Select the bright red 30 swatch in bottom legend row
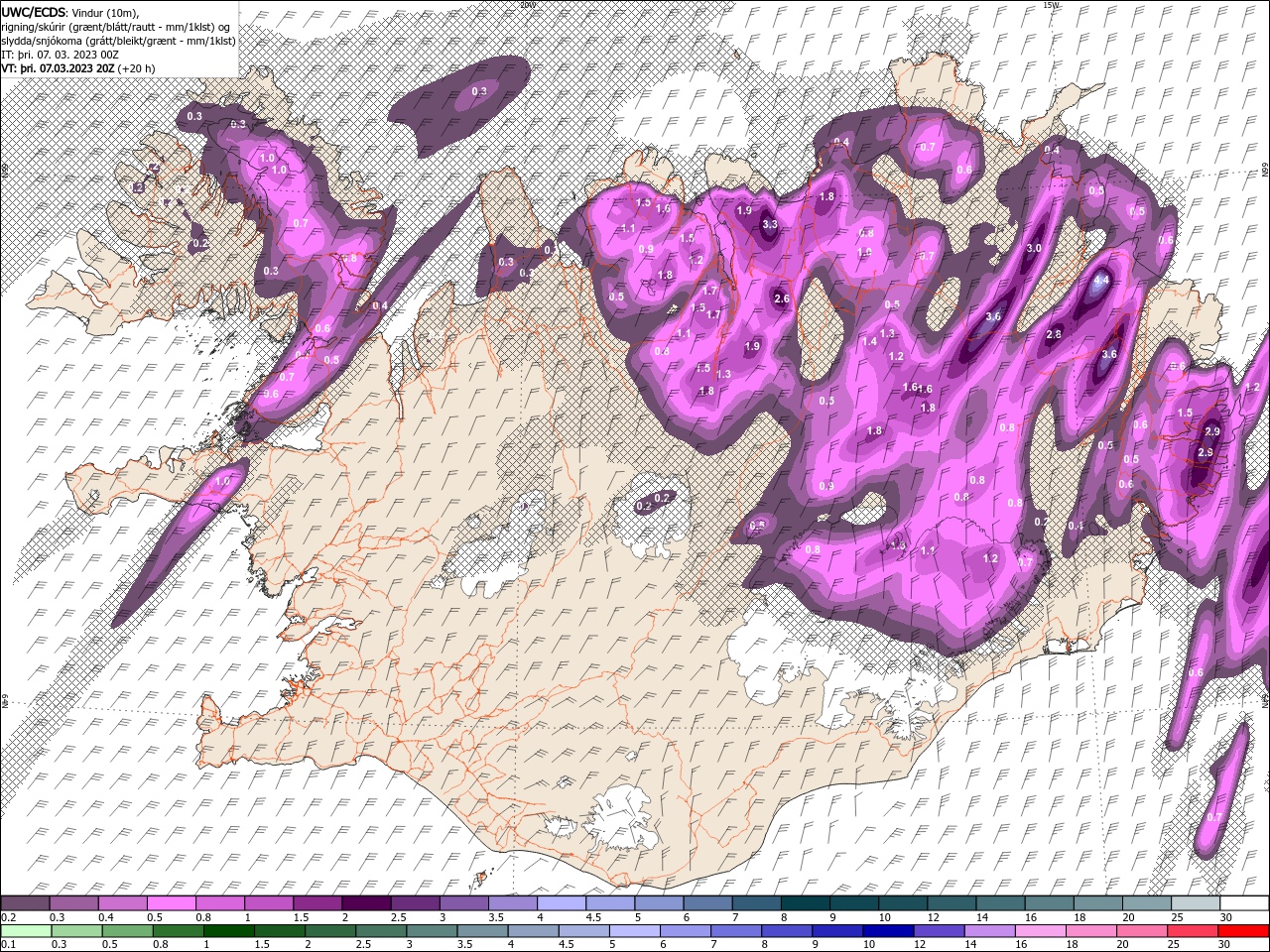1270x952 pixels. tap(1242, 931)
